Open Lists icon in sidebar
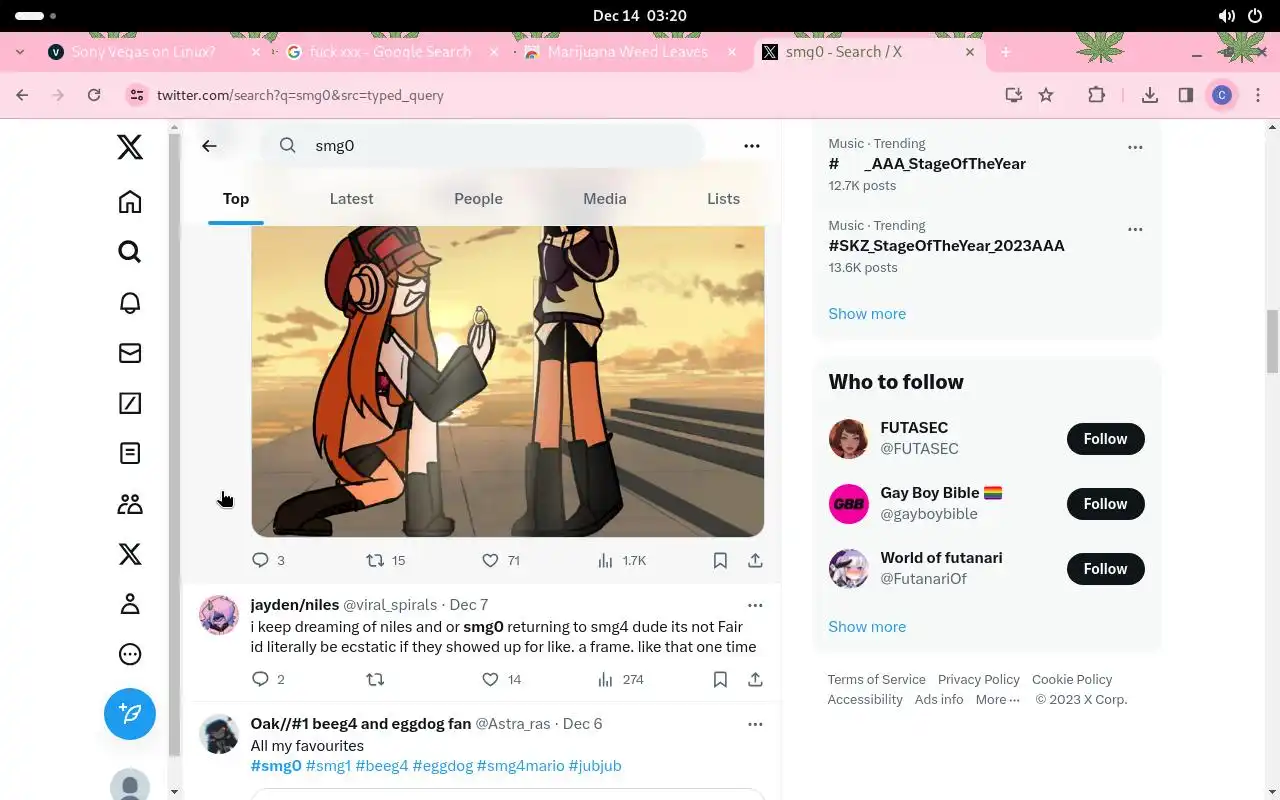The width and height of the screenshot is (1280, 800). point(130,453)
